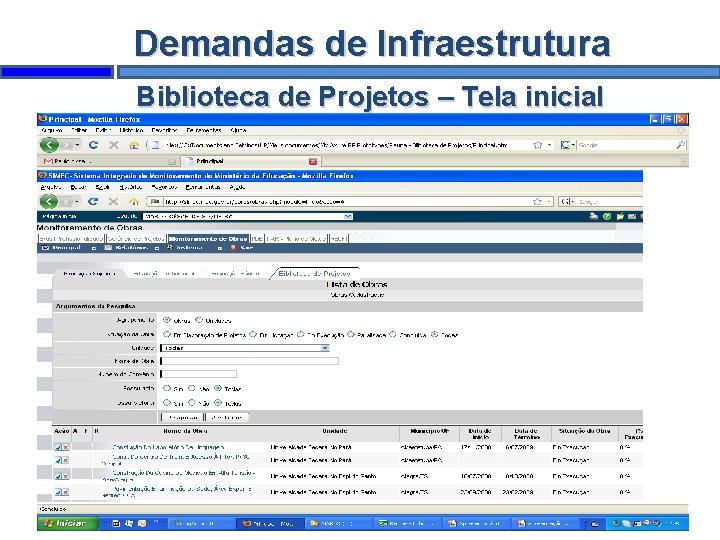This screenshot has width=720, height=540.
Task: Reload the SIMEC page using the blue refresh icon
Action: click(x=93, y=202)
